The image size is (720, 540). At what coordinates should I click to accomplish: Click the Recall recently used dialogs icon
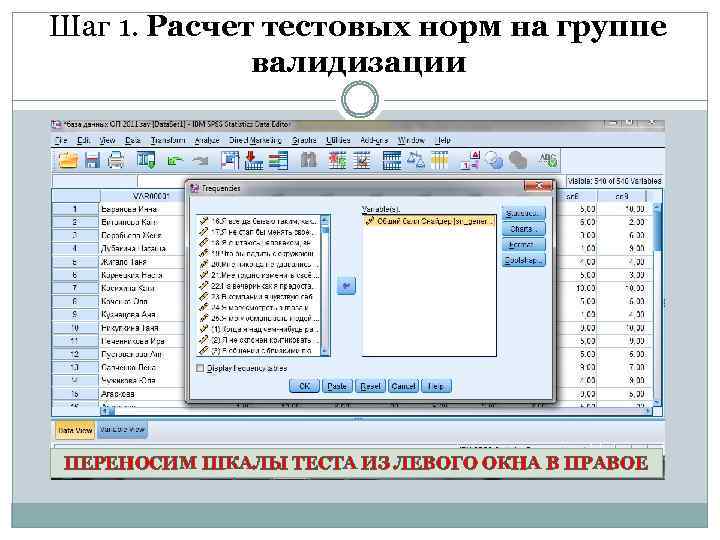tap(146, 160)
